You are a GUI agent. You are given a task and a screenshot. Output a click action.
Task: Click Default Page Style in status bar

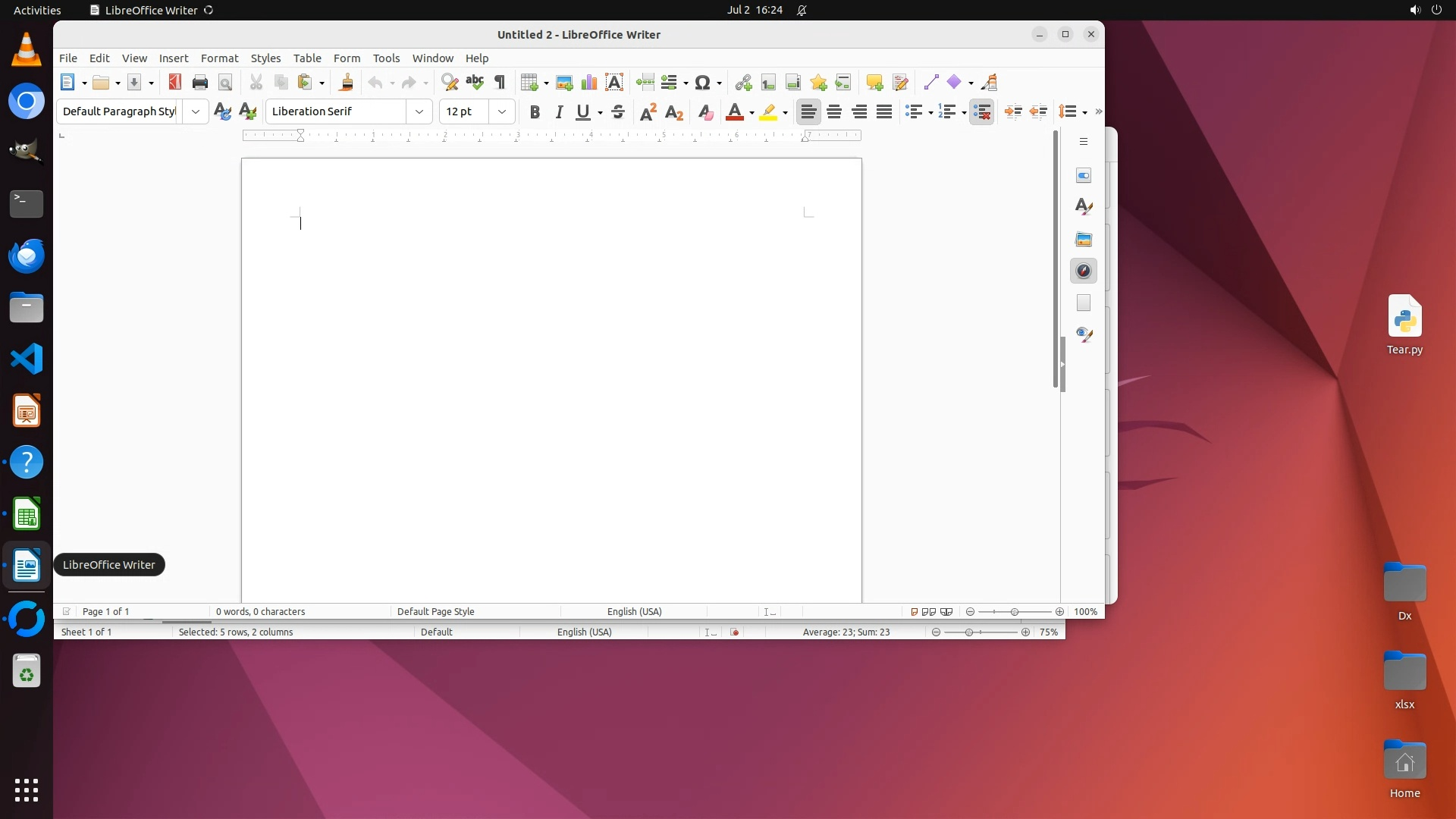[435, 611]
